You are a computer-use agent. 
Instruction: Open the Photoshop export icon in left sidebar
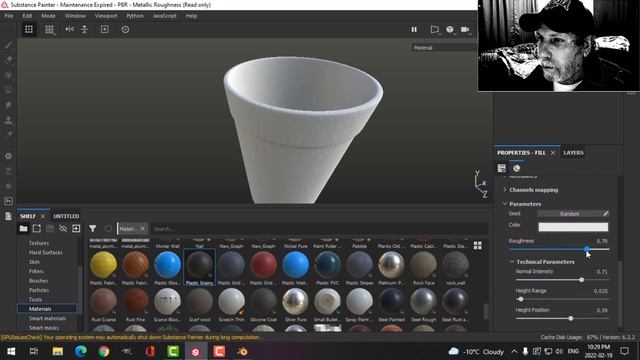coord(8,201)
